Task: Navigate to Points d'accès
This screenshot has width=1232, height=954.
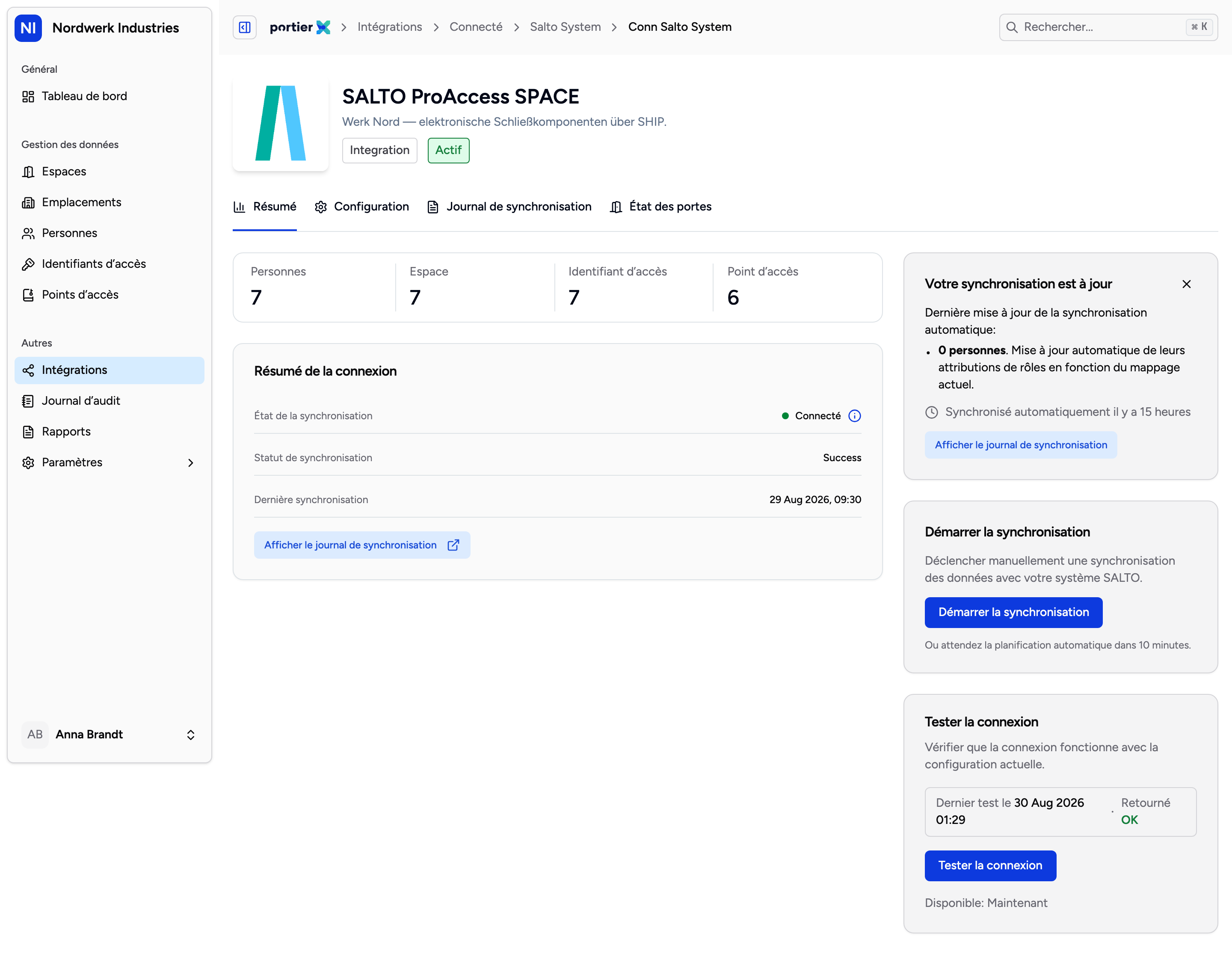Action: (110, 295)
